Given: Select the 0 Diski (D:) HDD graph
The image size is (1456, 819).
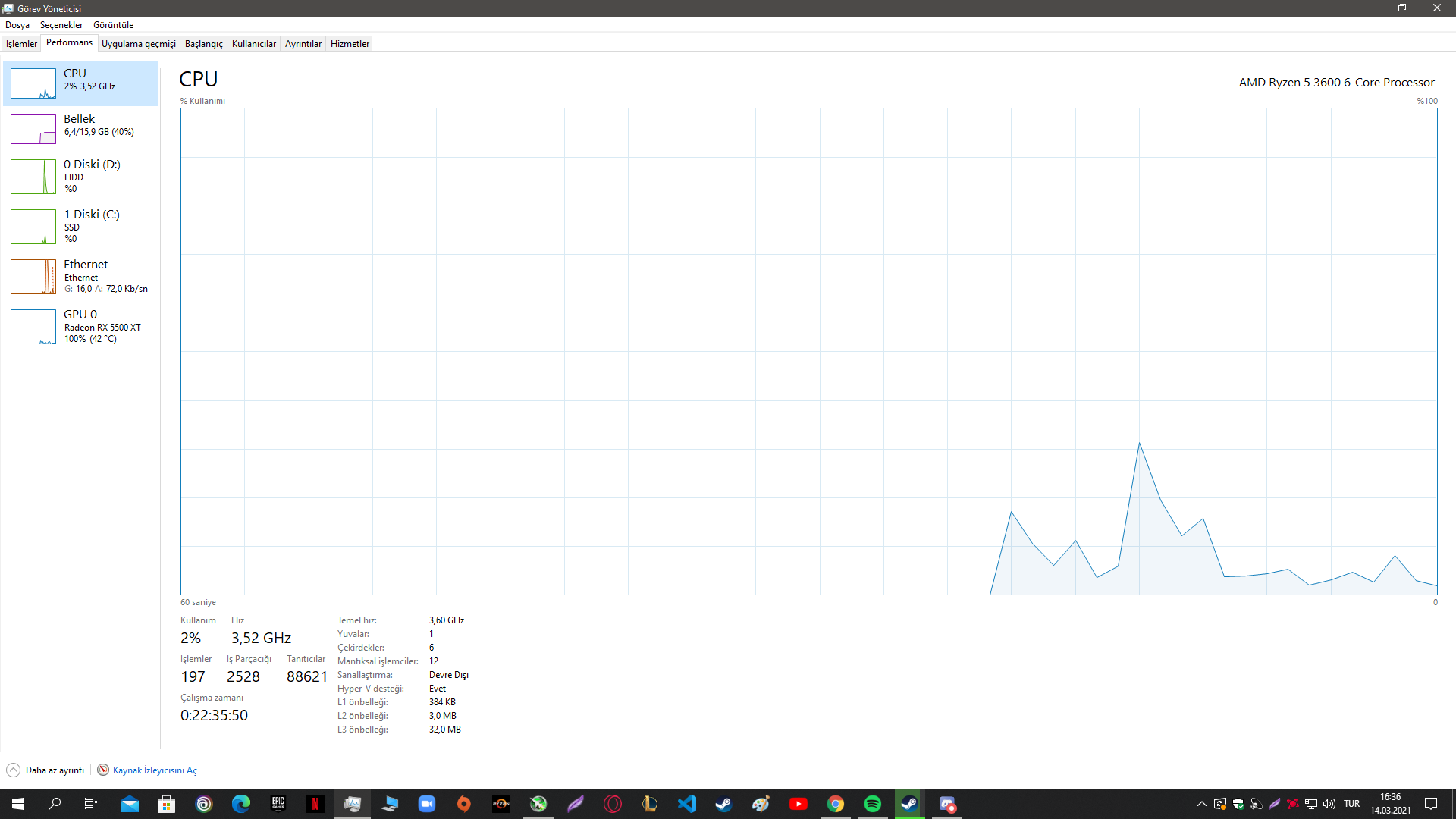Looking at the screenshot, I should (33, 176).
